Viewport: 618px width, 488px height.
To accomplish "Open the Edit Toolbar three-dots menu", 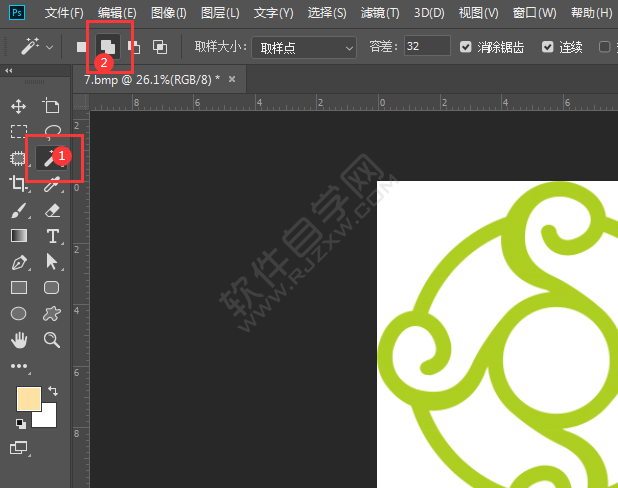I will [x=19, y=366].
